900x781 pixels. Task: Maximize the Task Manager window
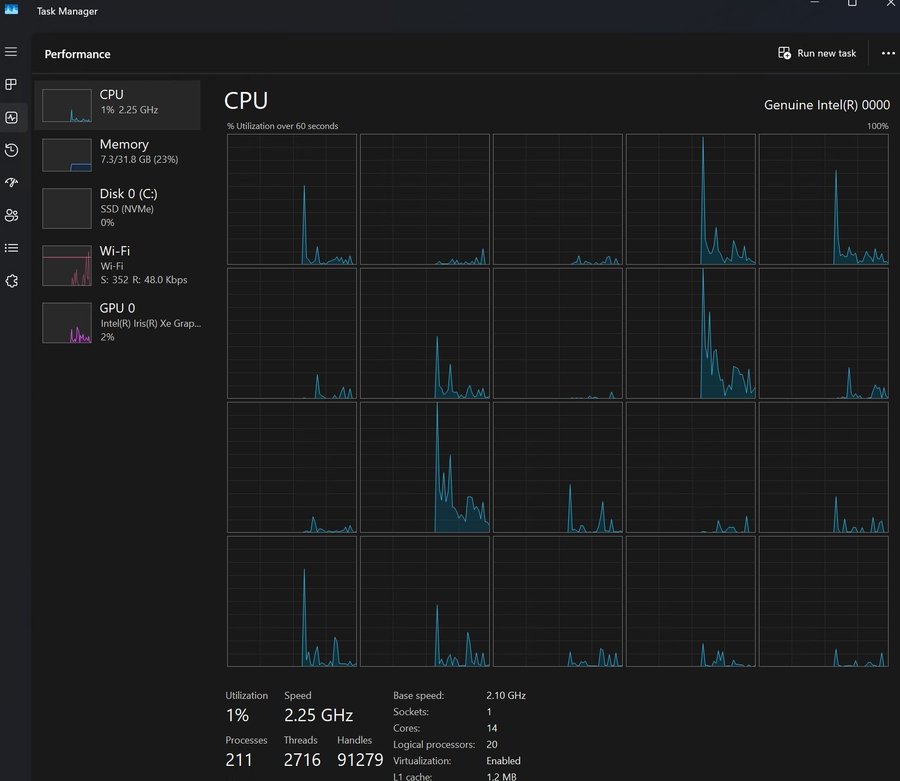(x=852, y=4)
